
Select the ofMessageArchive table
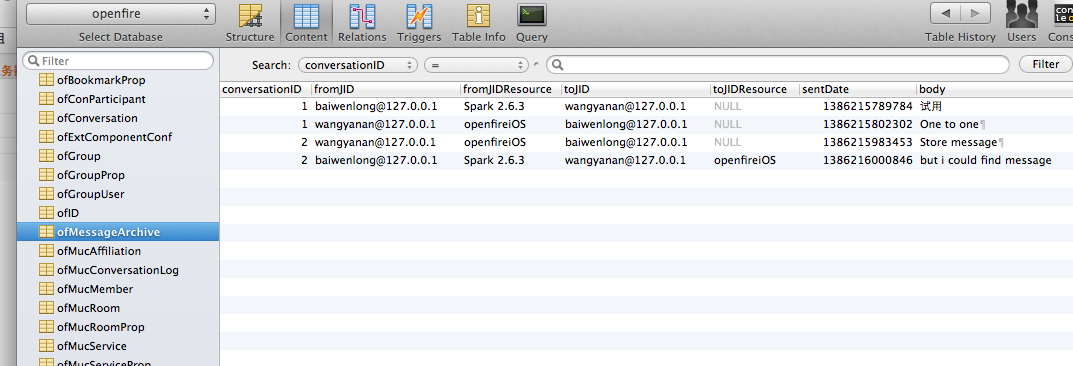tap(118, 232)
